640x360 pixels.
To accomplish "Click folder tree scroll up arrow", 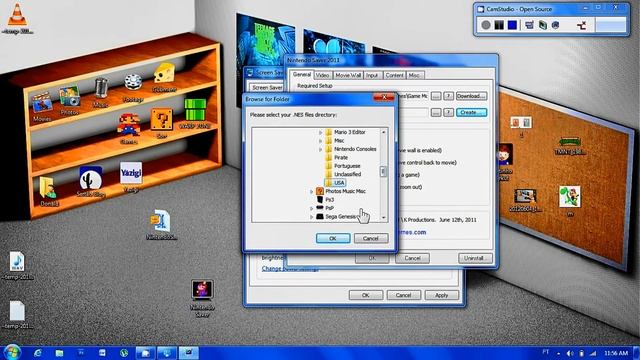I will click(x=383, y=132).
